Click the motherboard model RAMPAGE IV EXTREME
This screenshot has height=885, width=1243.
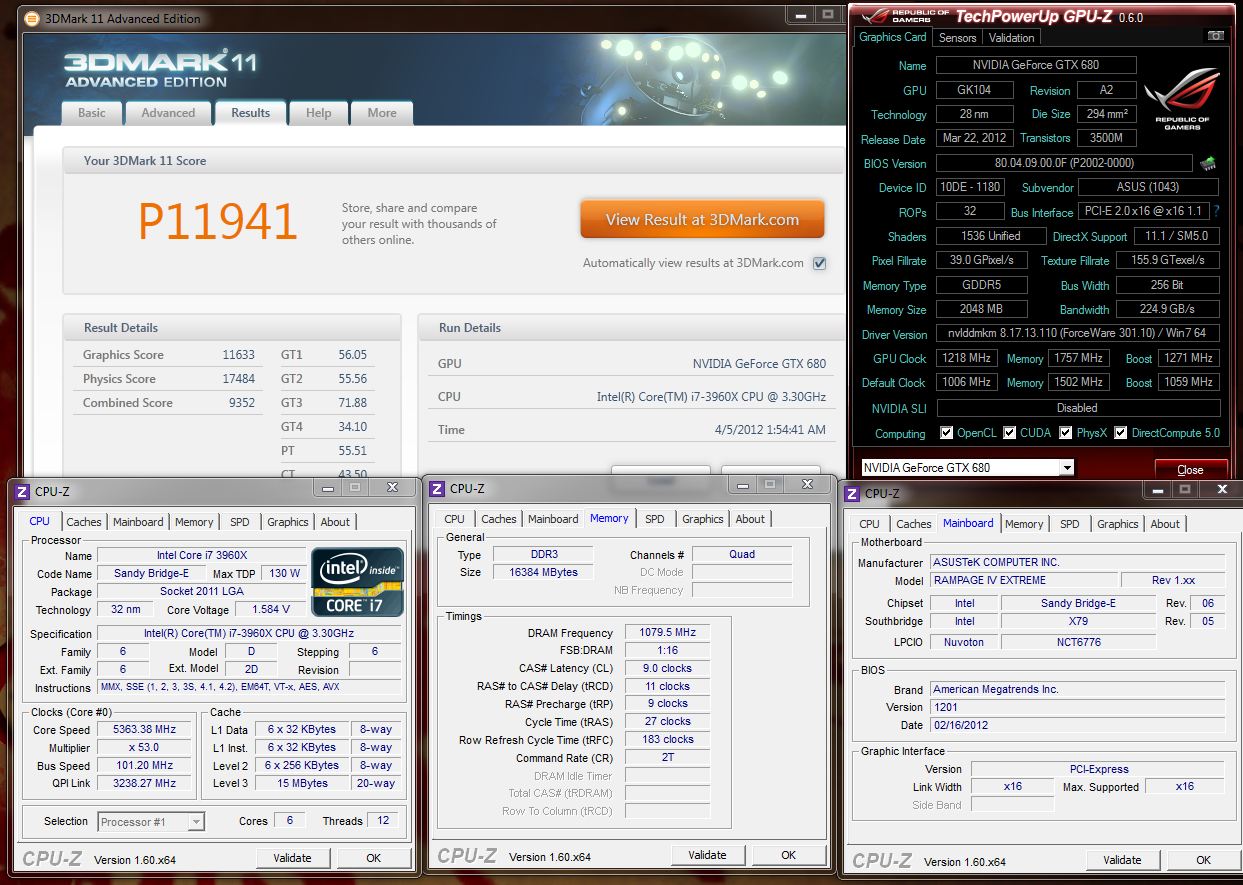point(1024,580)
